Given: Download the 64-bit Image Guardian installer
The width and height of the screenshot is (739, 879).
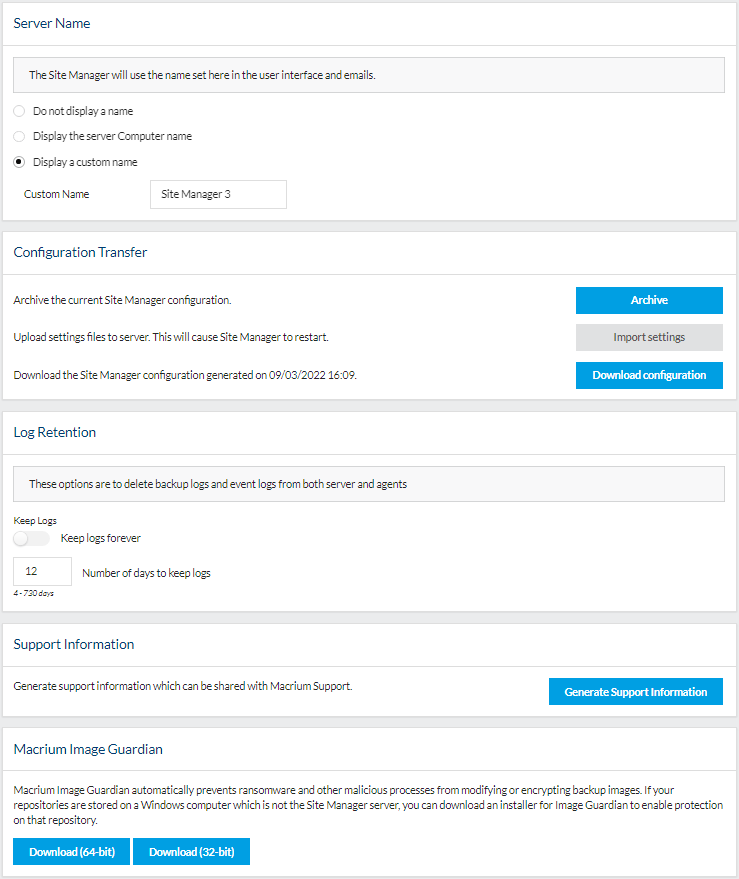Looking at the screenshot, I should tap(71, 852).
